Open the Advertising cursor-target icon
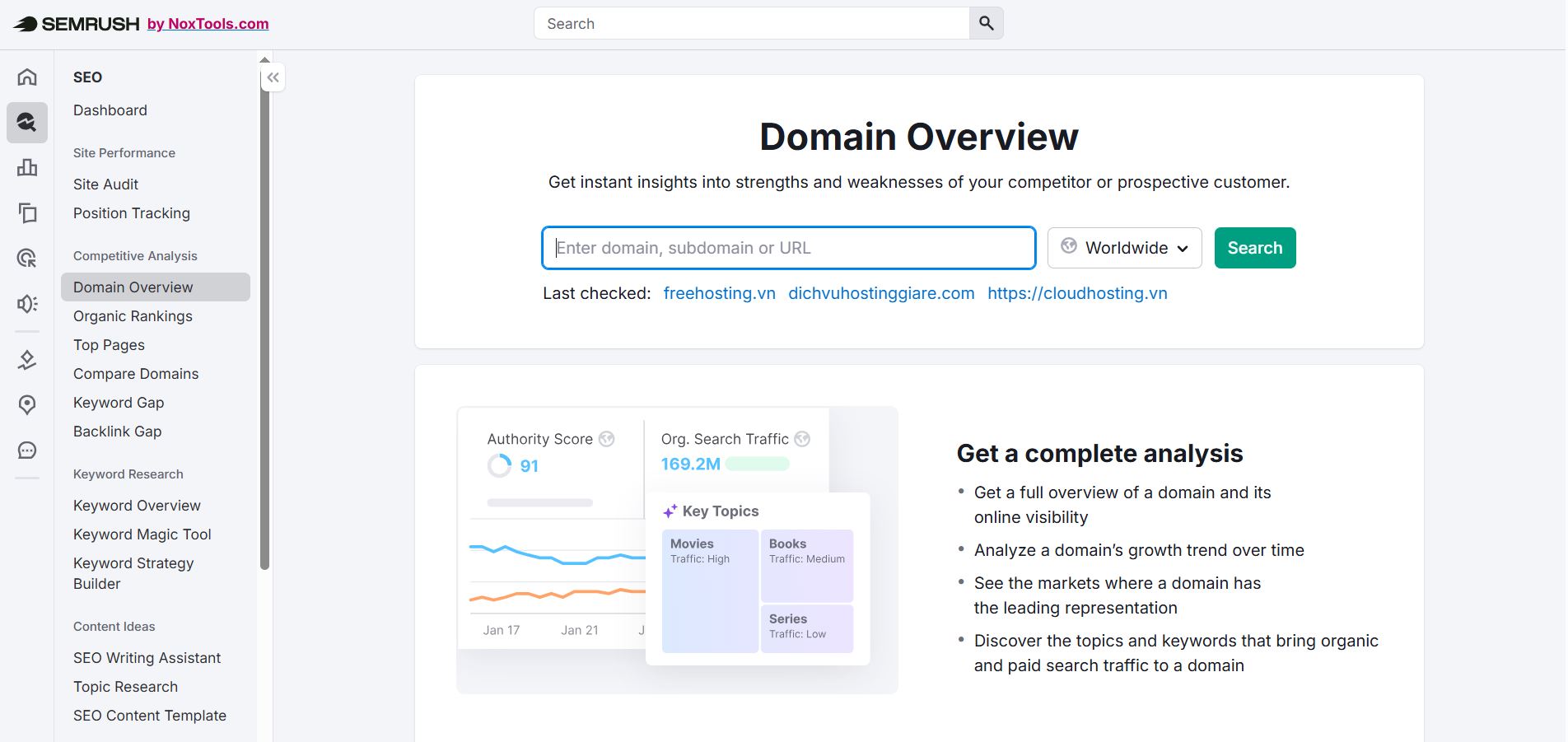Image resolution: width=1568 pixels, height=742 pixels. click(27, 259)
